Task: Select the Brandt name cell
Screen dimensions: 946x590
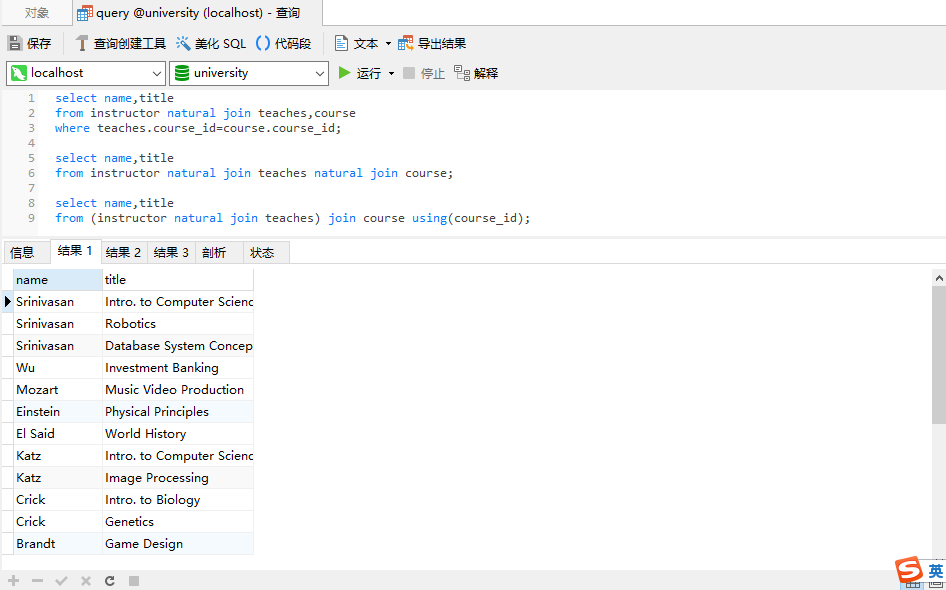Action: [x=58, y=544]
